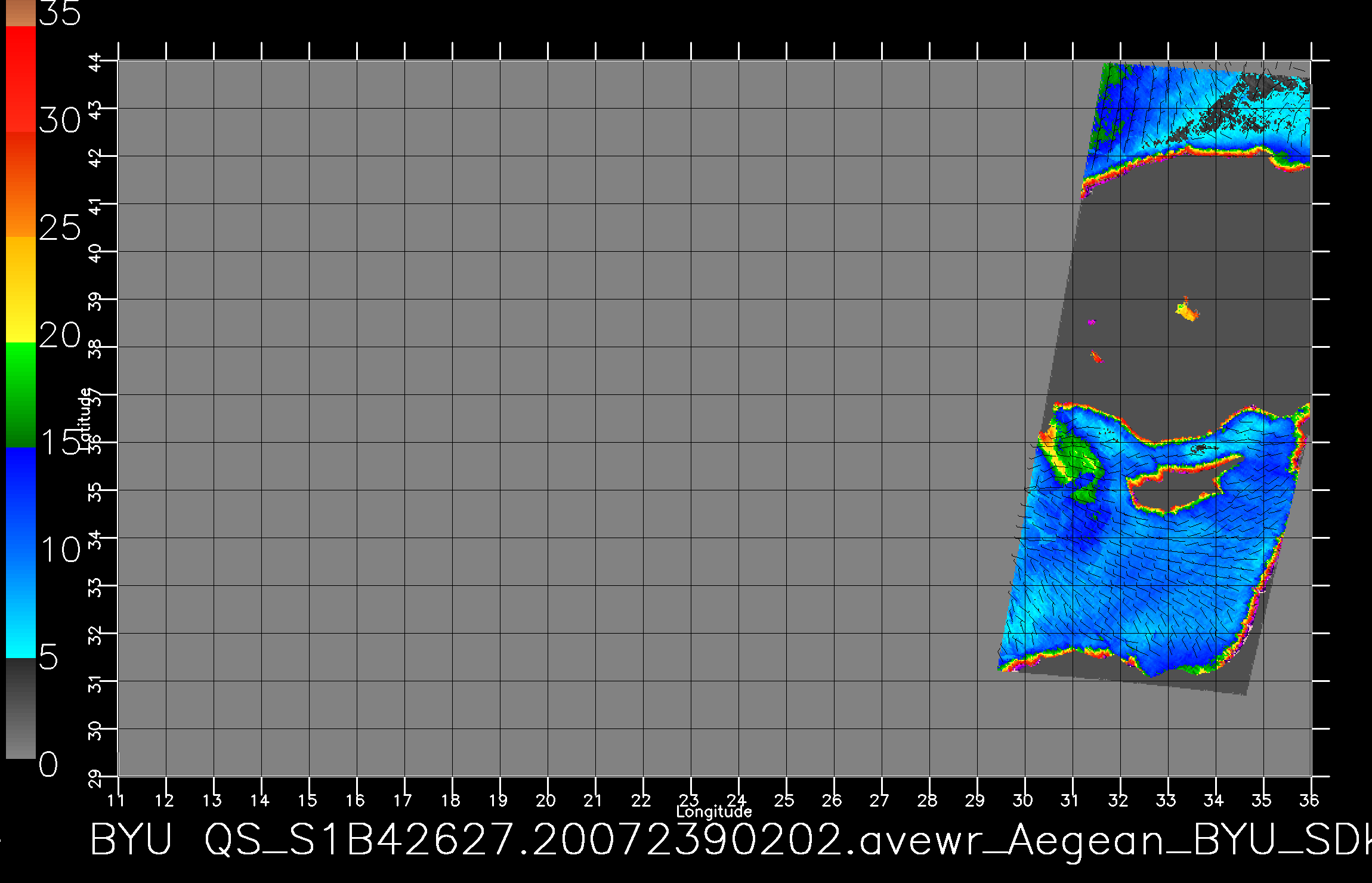Click longitude tick label "34"

point(1214,800)
